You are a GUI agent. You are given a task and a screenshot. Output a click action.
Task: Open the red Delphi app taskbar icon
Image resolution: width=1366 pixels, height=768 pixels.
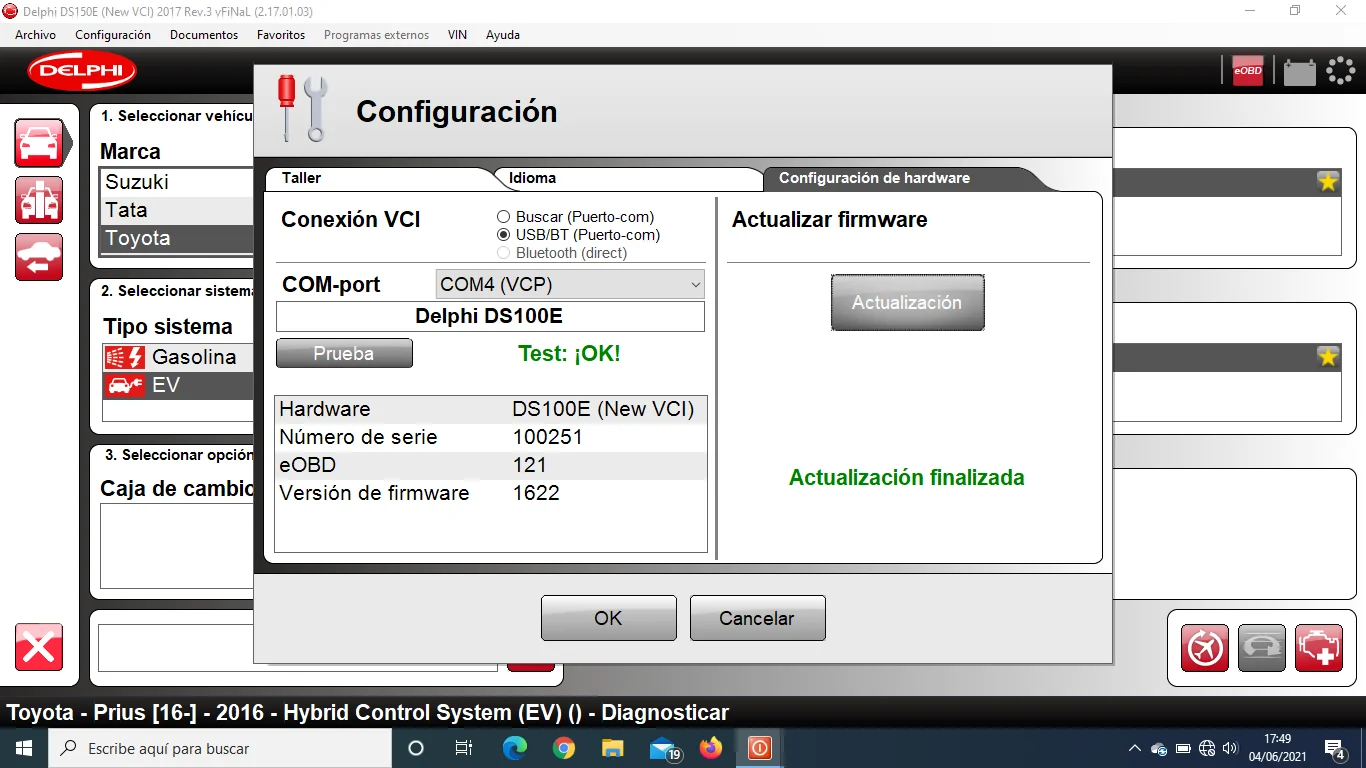click(x=759, y=748)
